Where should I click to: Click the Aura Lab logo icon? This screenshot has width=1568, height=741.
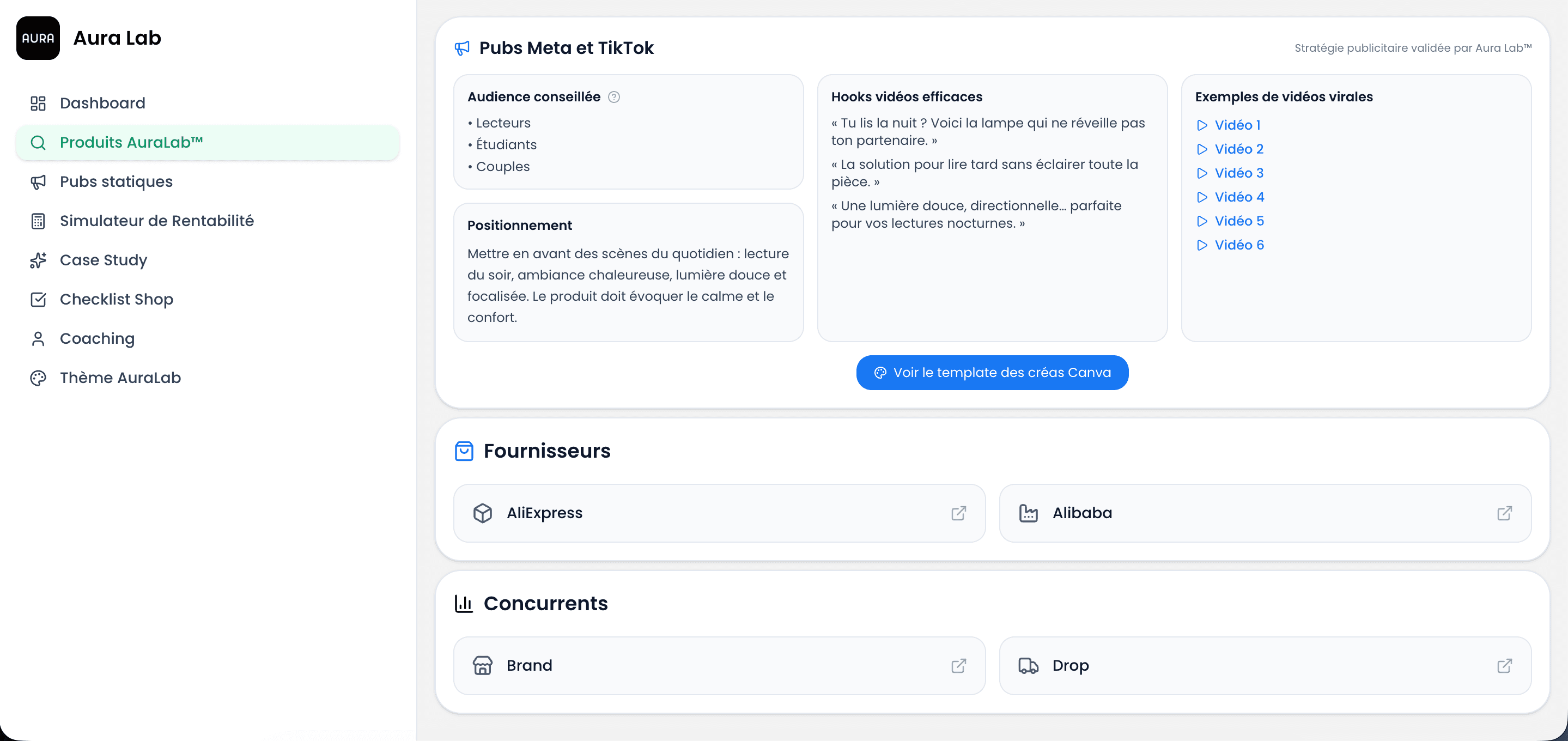[38, 38]
